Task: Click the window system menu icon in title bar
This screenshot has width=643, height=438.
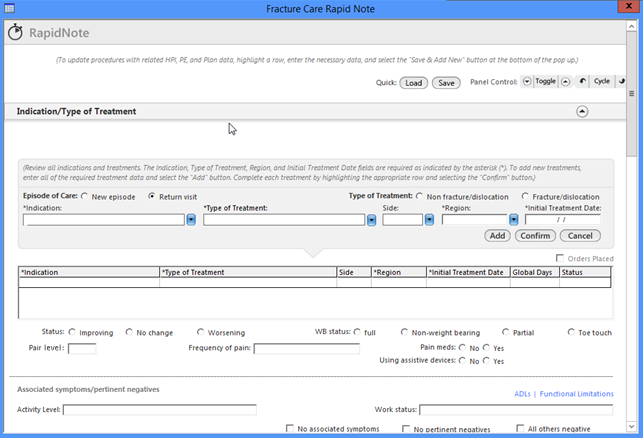Action: [x=9, y=8]
